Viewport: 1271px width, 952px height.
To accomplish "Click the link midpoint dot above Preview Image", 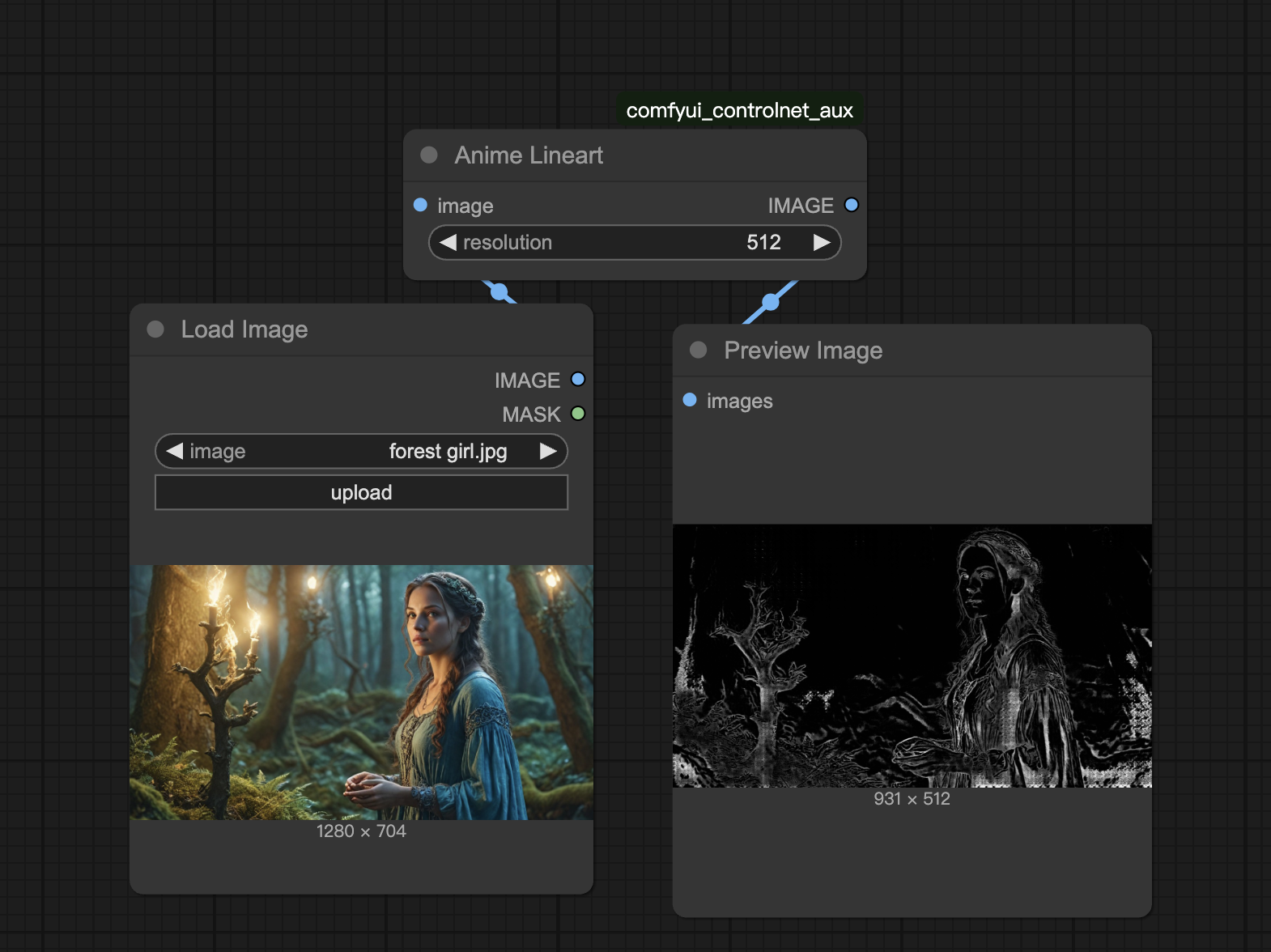I will pyautogui.click(x=771, y=302).
